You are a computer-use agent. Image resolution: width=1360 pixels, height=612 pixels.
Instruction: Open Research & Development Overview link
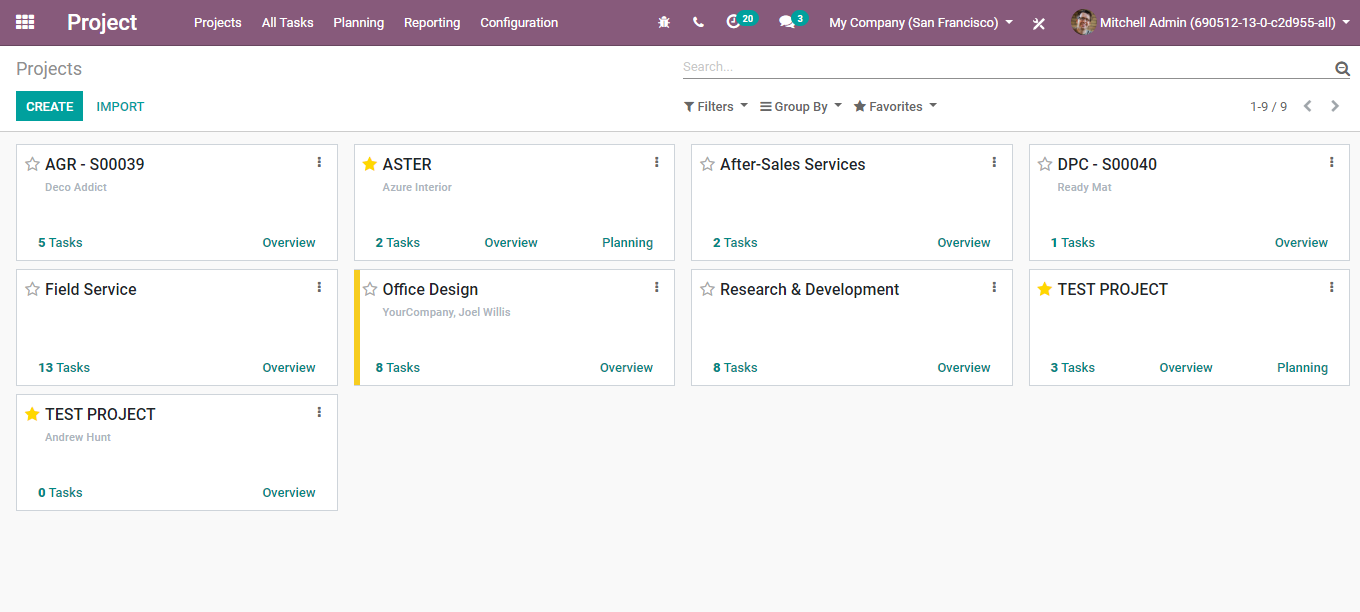[964, 368]
